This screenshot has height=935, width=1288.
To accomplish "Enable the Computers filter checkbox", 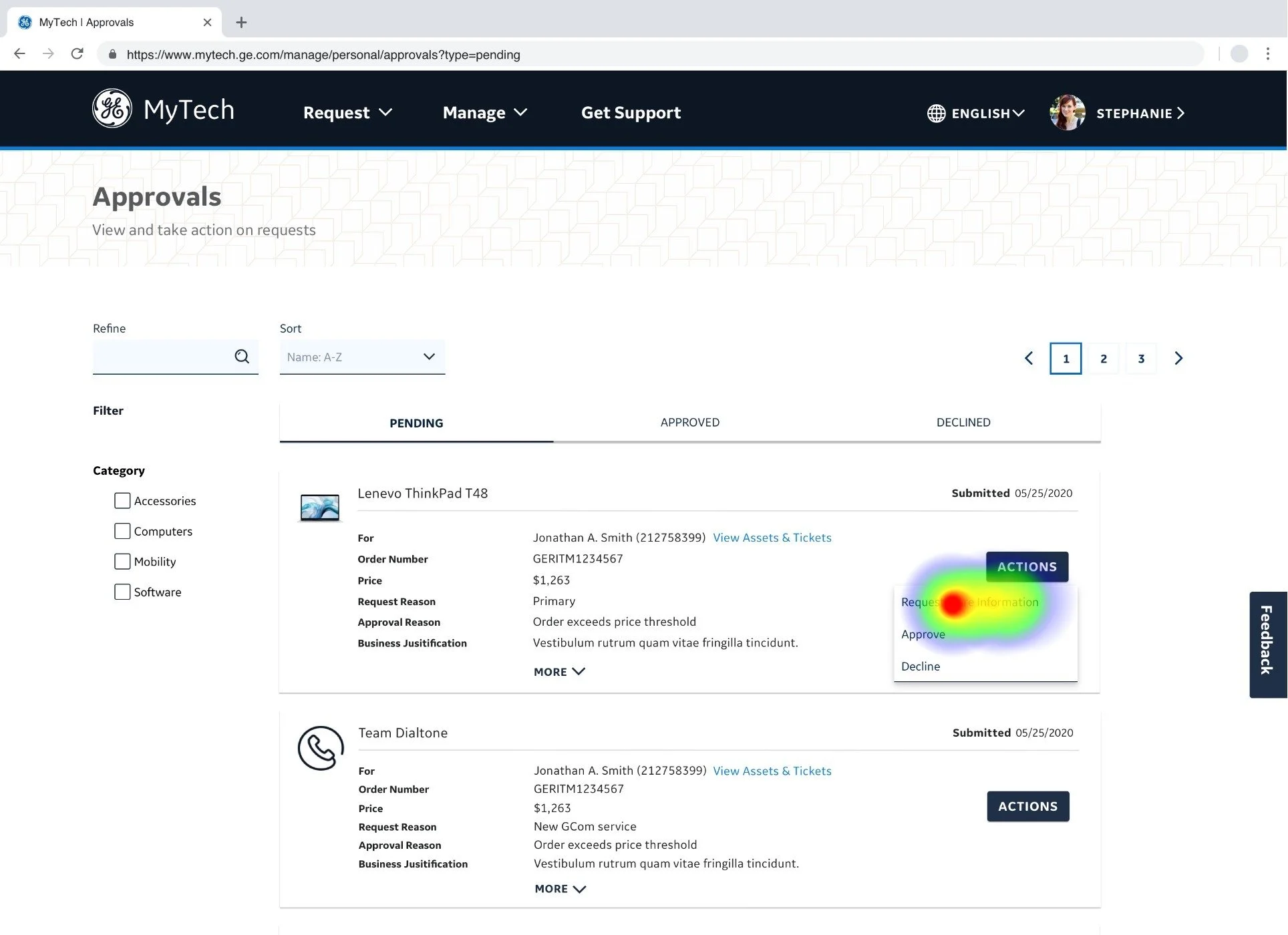I will pos(122,531).
